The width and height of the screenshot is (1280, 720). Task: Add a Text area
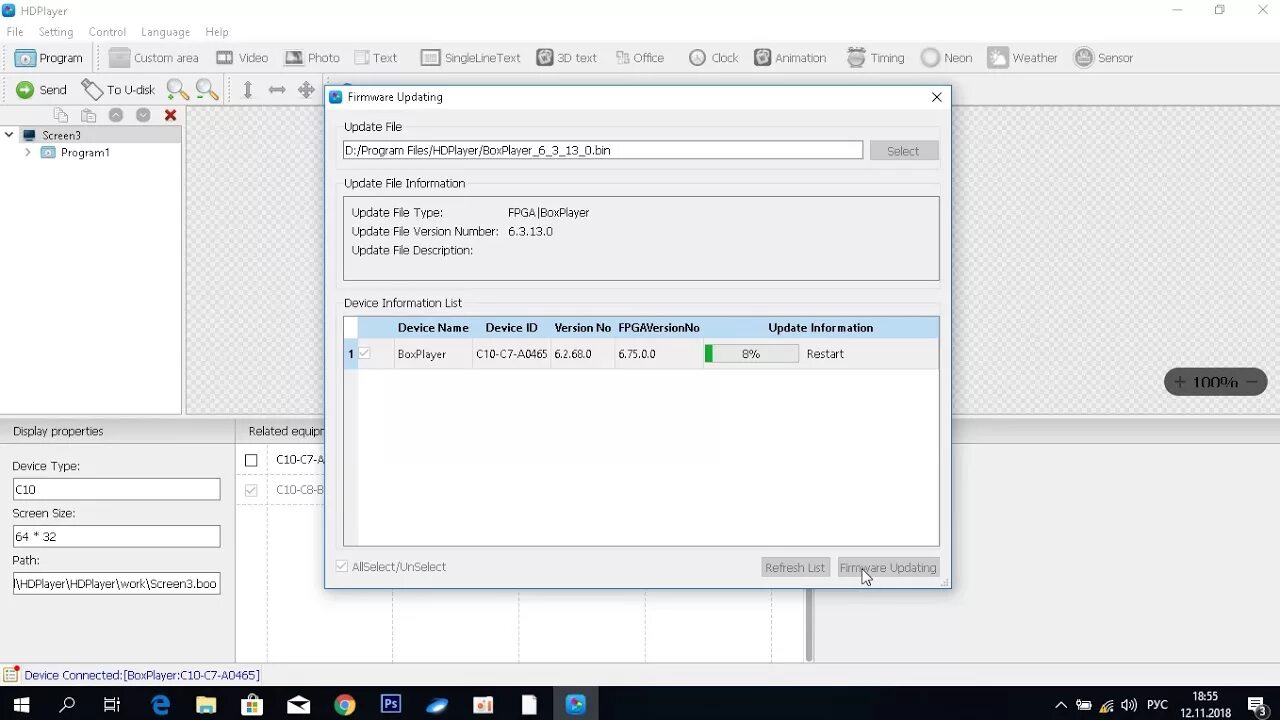376,58
